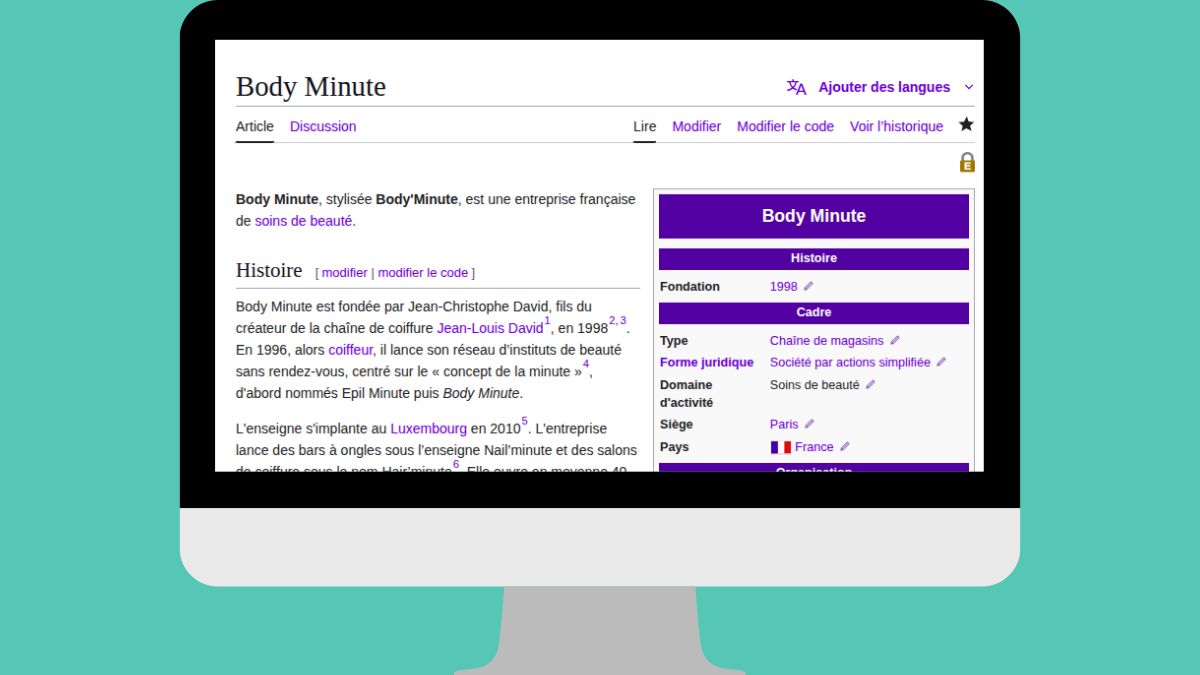Open the France link in the infobox
The height and width of the screenshot is (675, 1200).
814,447
